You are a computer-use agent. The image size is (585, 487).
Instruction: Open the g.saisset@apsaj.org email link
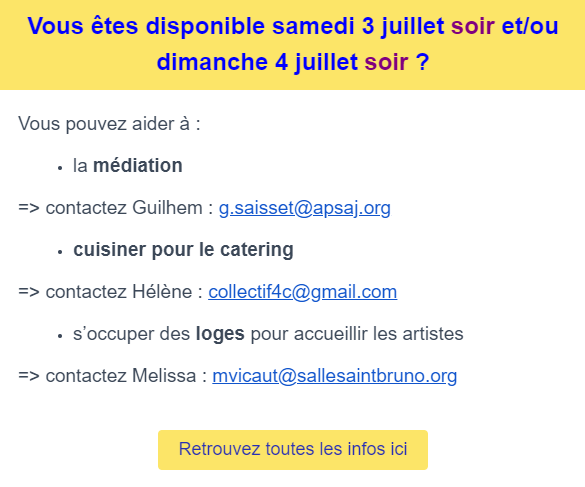click(304, 208)
